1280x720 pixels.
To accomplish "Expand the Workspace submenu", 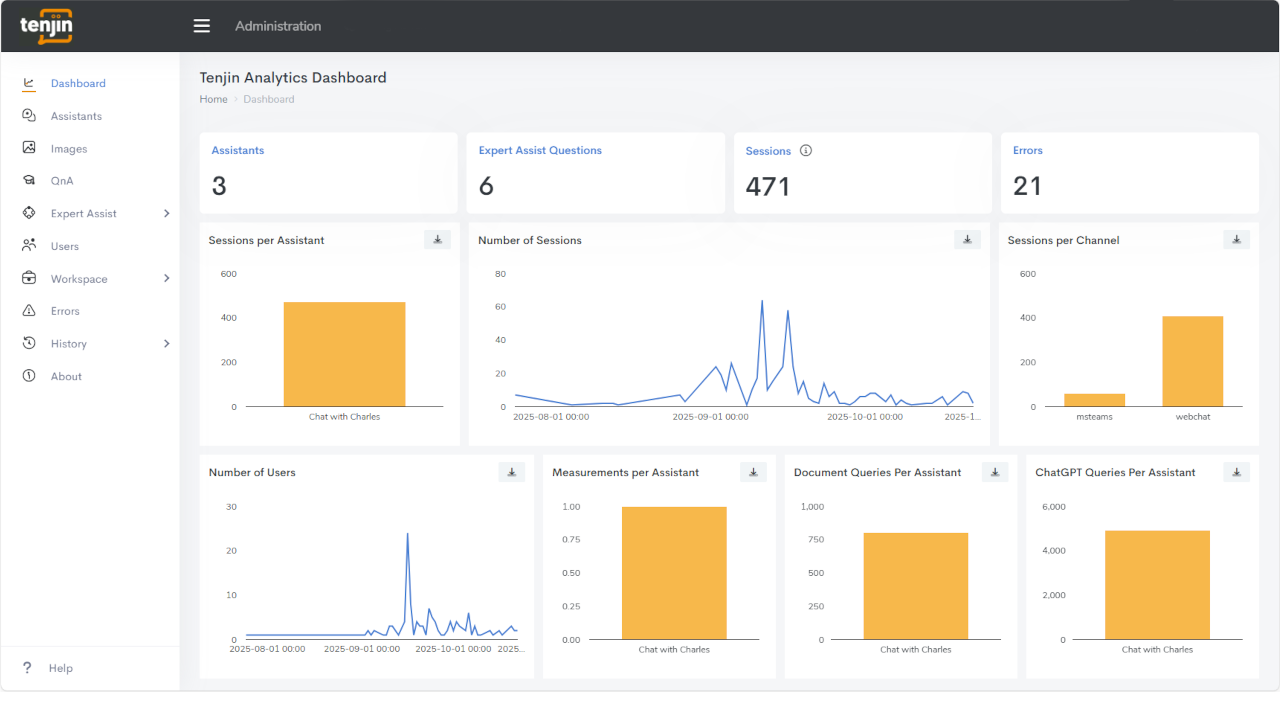I will tap(166, 279).
